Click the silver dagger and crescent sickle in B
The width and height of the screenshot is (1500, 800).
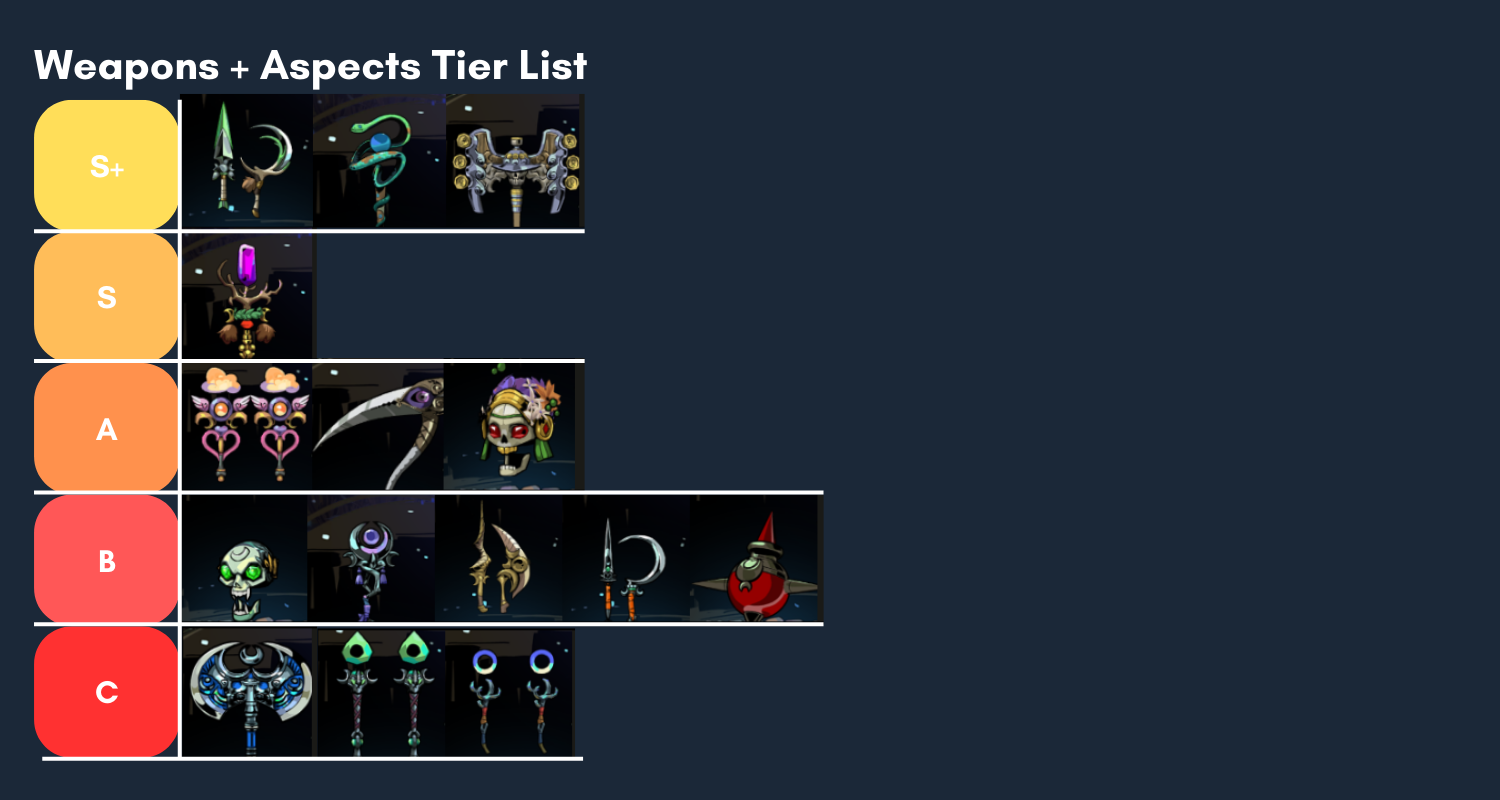click(x=626, y=558)
